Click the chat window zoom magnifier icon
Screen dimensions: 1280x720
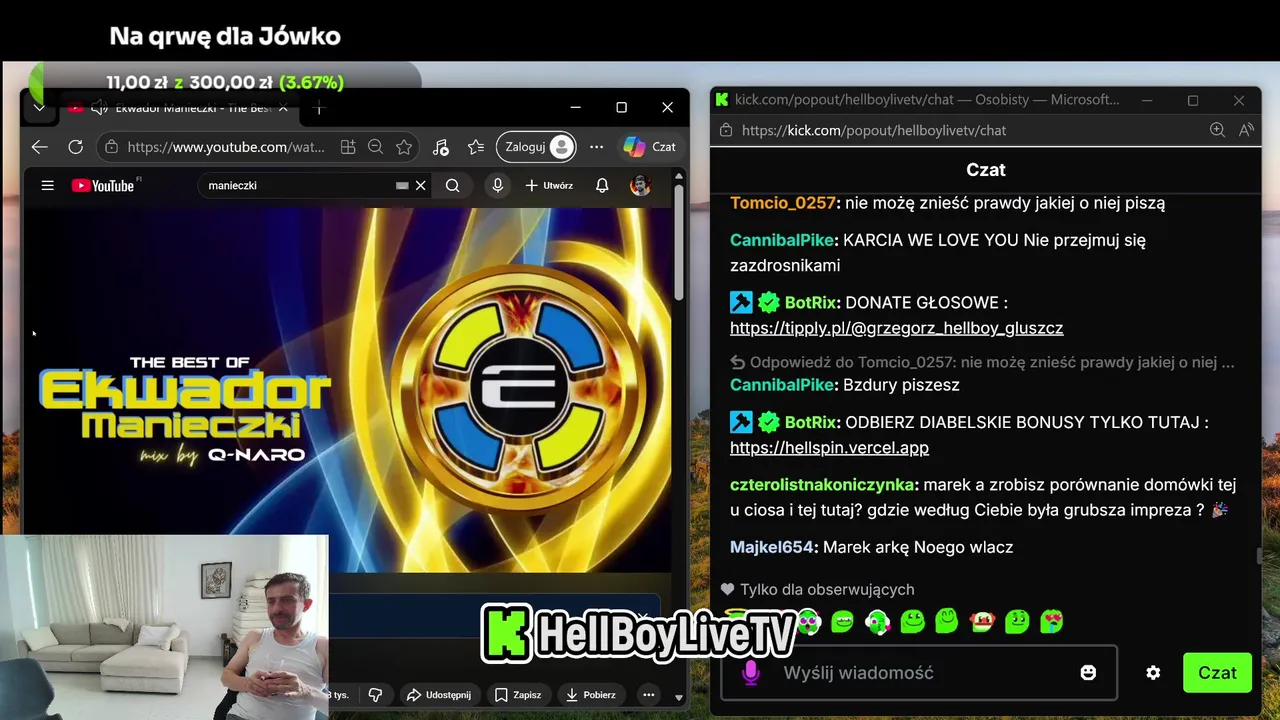(x=1217, y=130)
